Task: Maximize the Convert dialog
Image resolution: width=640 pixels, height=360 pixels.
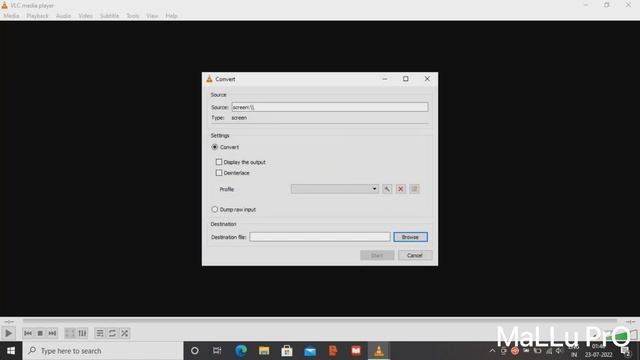Action: 406,79
